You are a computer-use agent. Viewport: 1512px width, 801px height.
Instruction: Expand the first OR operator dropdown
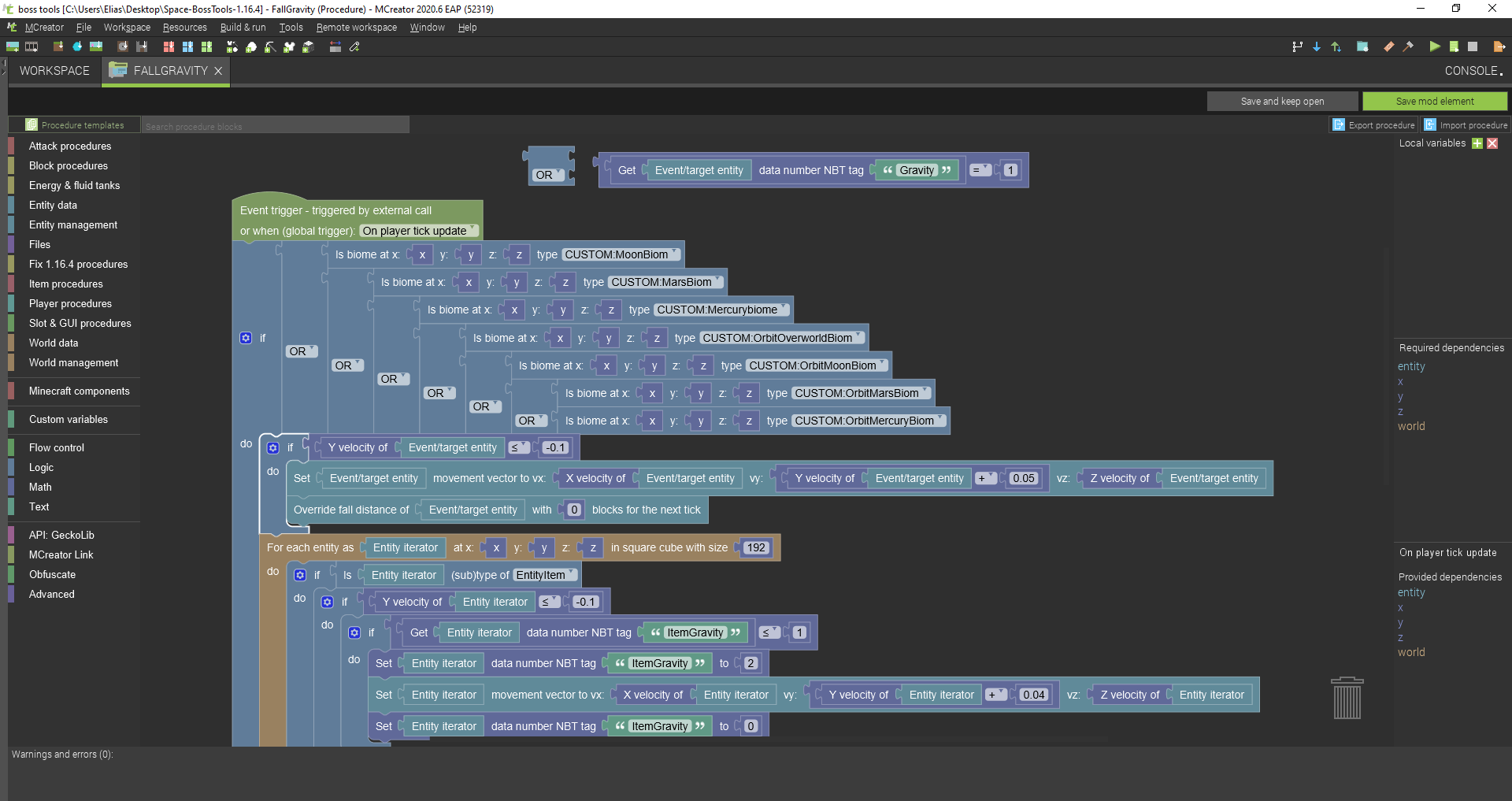pyautogui.click(x=301, y=350)
